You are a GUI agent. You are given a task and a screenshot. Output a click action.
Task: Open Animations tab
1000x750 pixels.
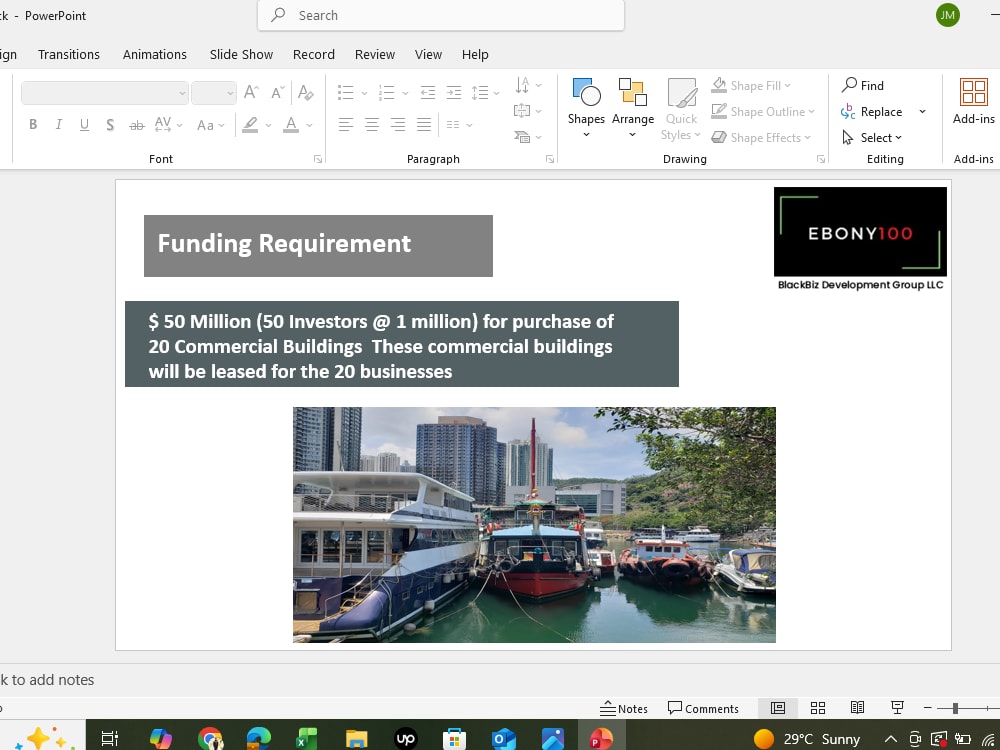click(x=155, y=54)
